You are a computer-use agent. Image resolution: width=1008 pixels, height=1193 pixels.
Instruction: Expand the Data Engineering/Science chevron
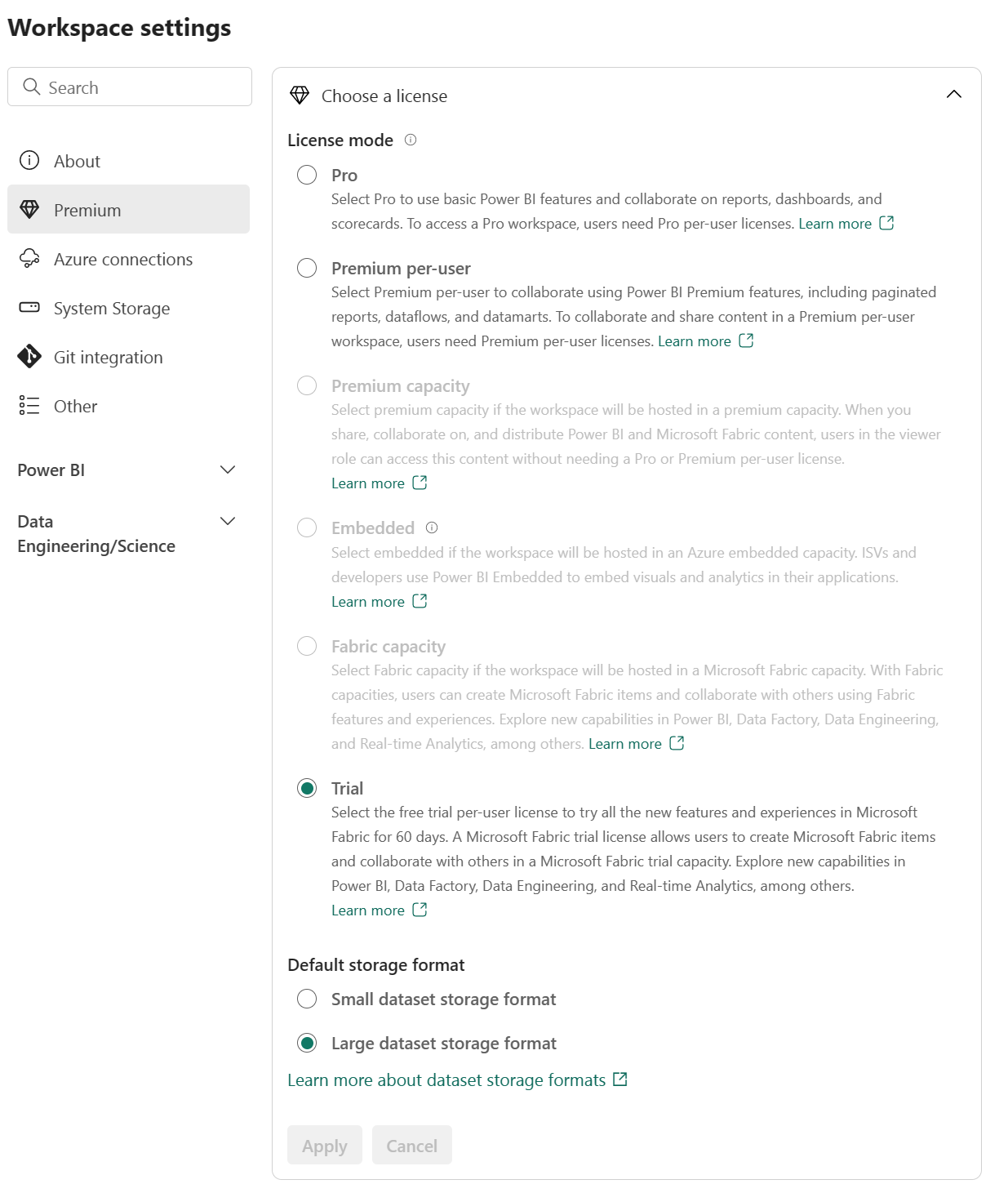point(228,521)
